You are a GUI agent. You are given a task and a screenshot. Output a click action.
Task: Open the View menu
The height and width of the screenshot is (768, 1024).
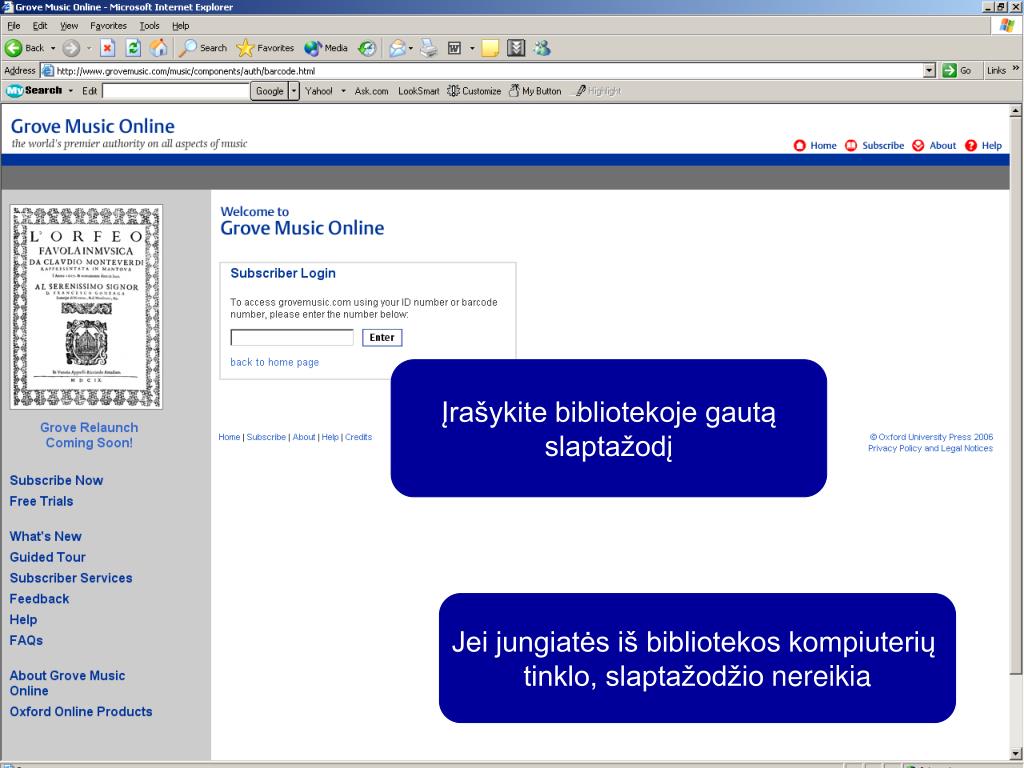(69, 25)
